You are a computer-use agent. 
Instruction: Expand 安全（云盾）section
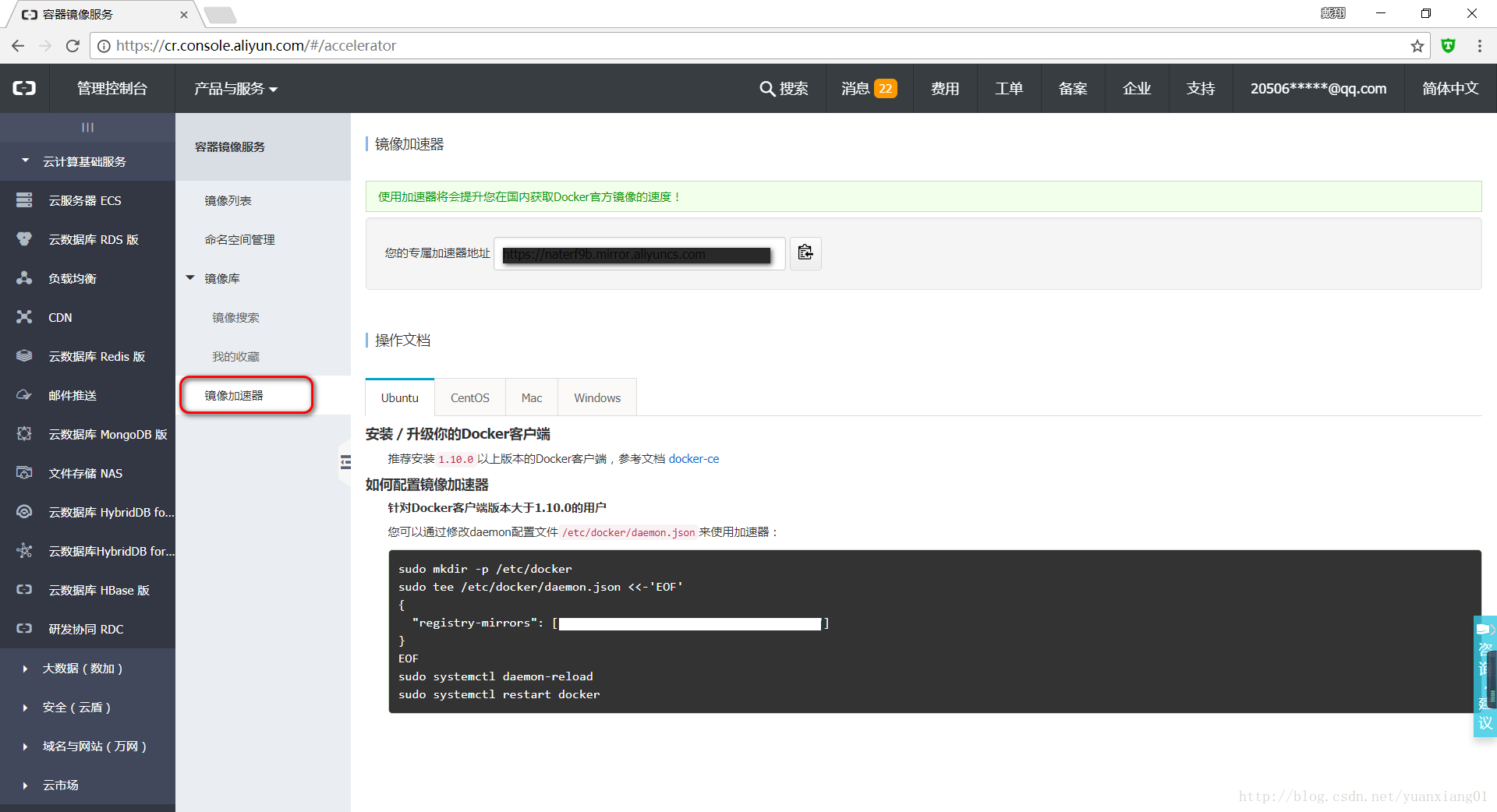[87, 707]
